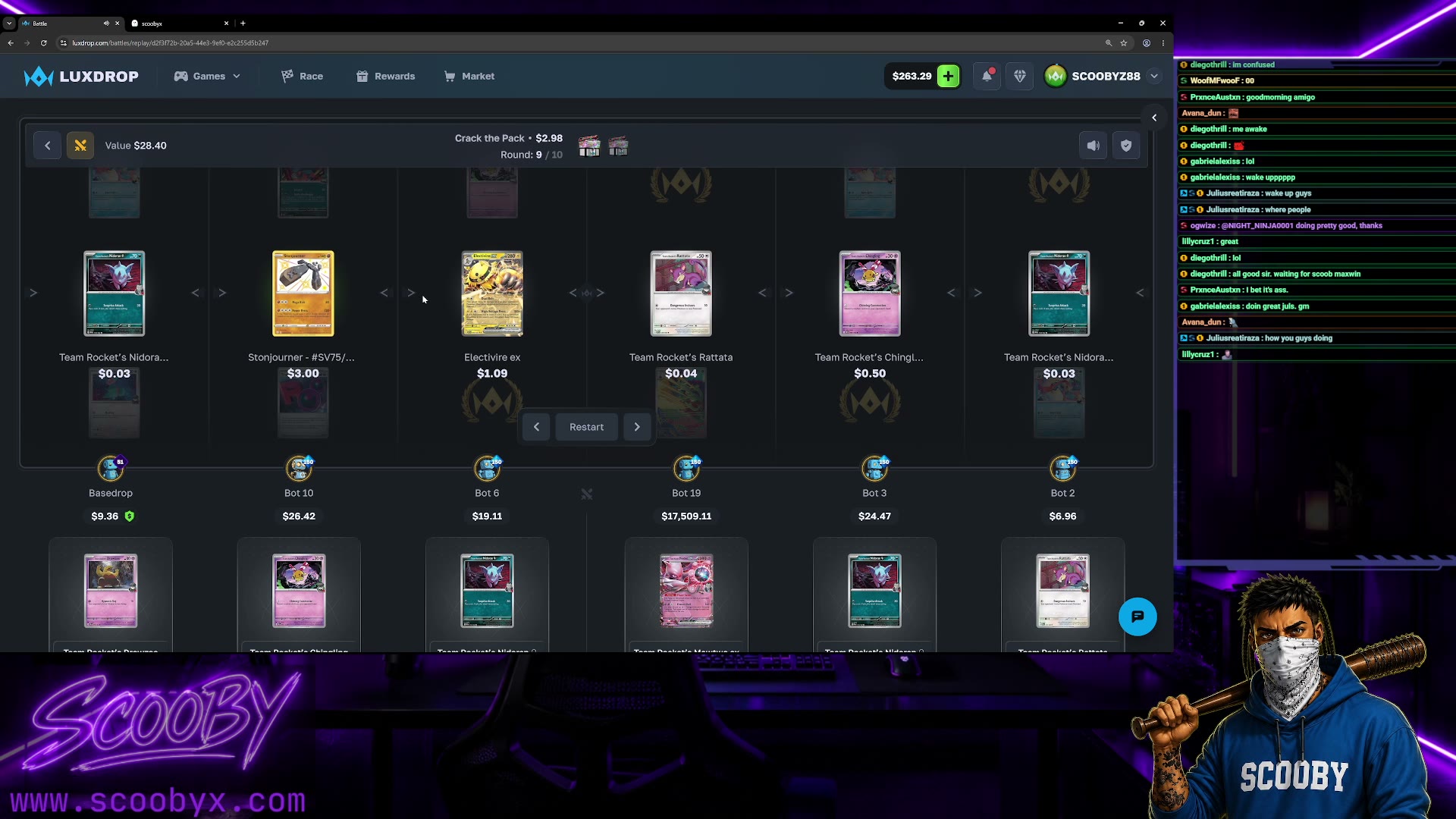Viewport: 1456px width, 819px height.
Task: Open the Market page
Action: click(469, 77)
